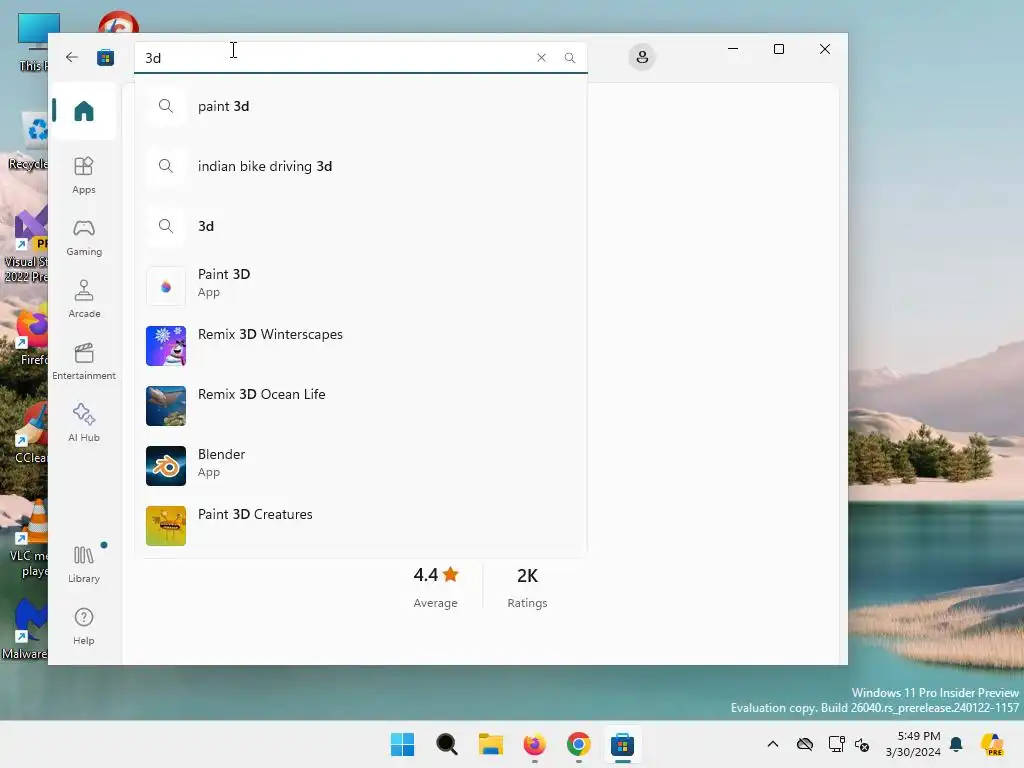The height and width of the screenshot is (768, 1024).
Task: Open the Paint 3D Creatures result
Action: 360,526
